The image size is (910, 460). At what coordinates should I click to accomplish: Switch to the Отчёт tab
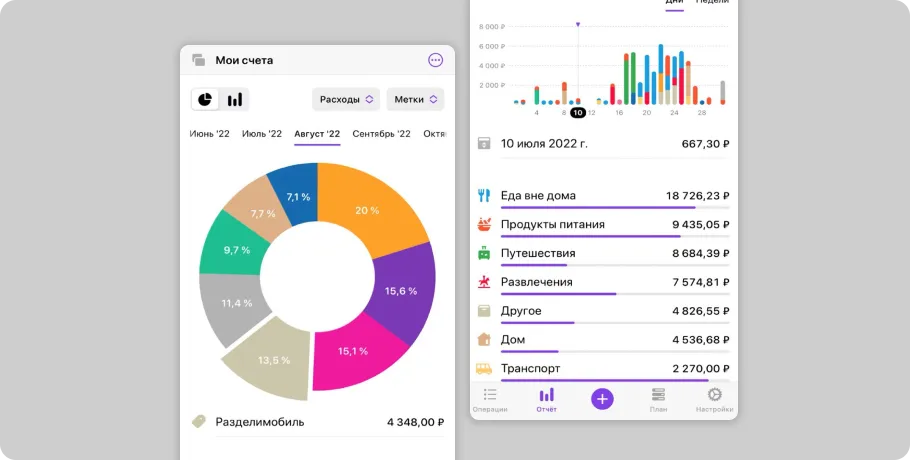[546, 398]
